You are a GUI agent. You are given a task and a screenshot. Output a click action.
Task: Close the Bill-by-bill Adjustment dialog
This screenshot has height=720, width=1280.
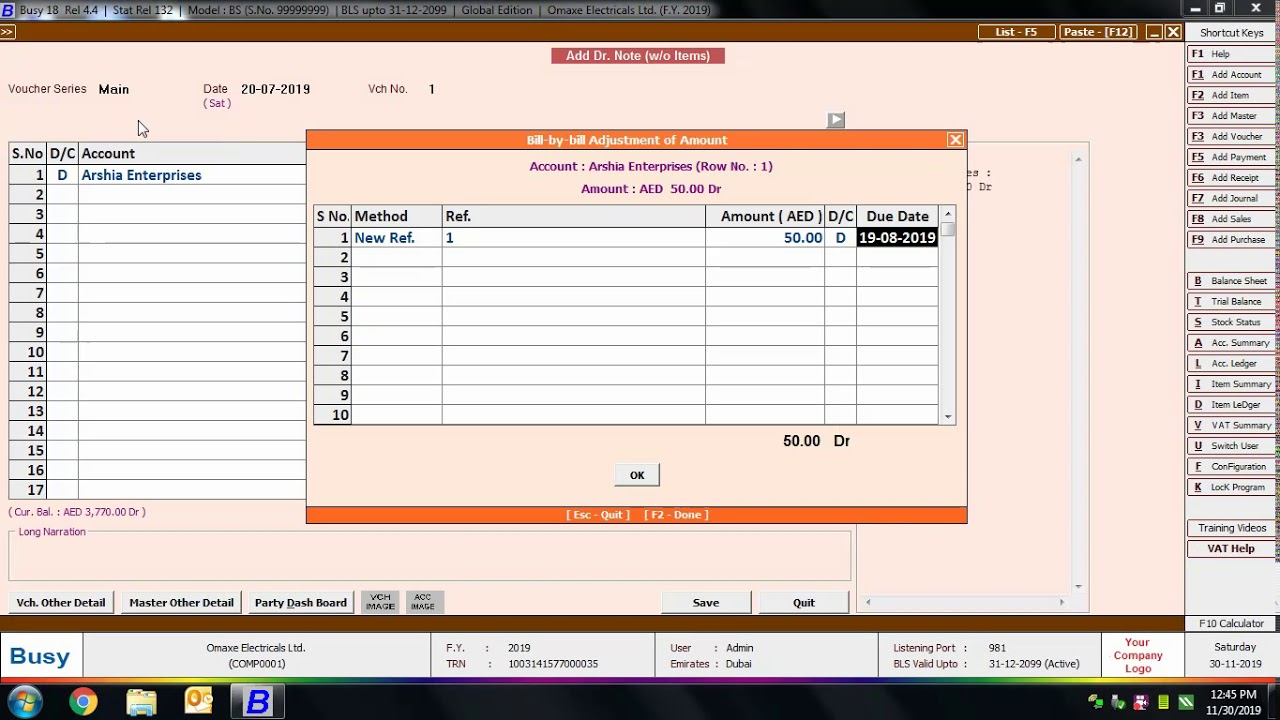click(955, 140)
